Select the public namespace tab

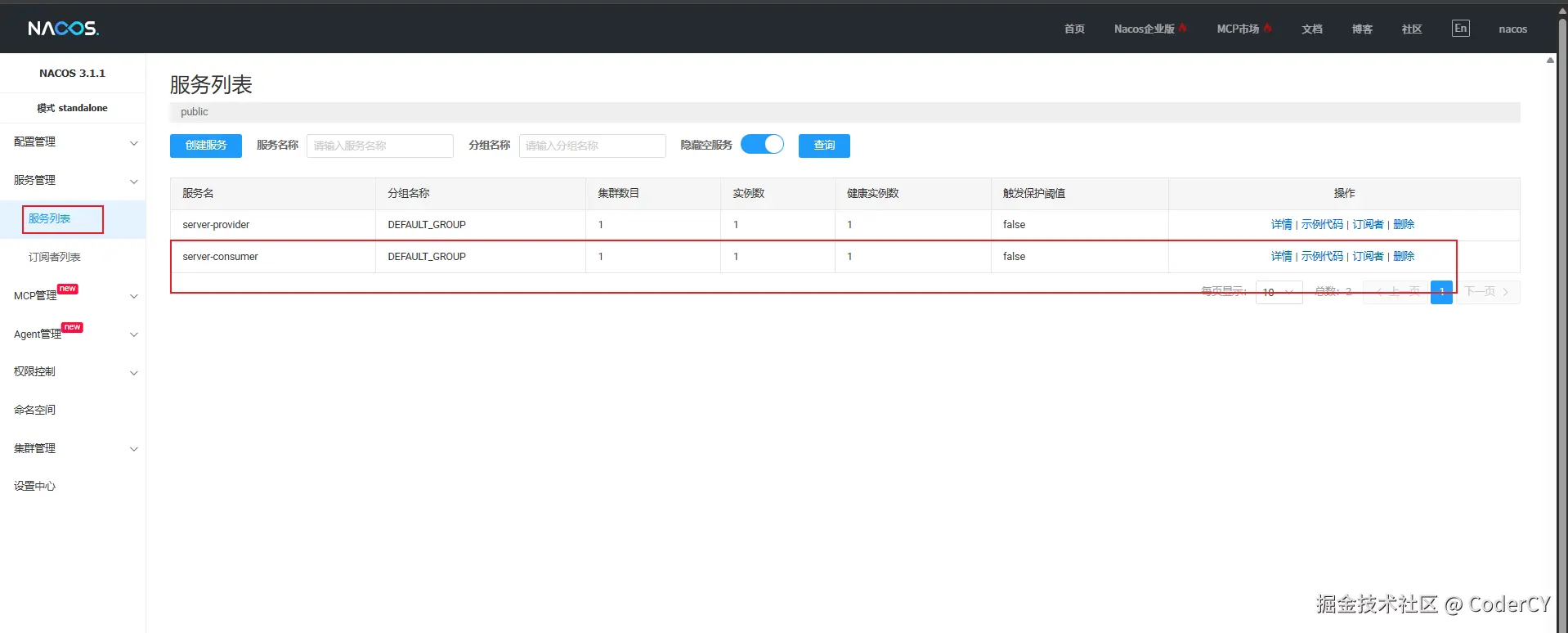click(x=195, y=112)
